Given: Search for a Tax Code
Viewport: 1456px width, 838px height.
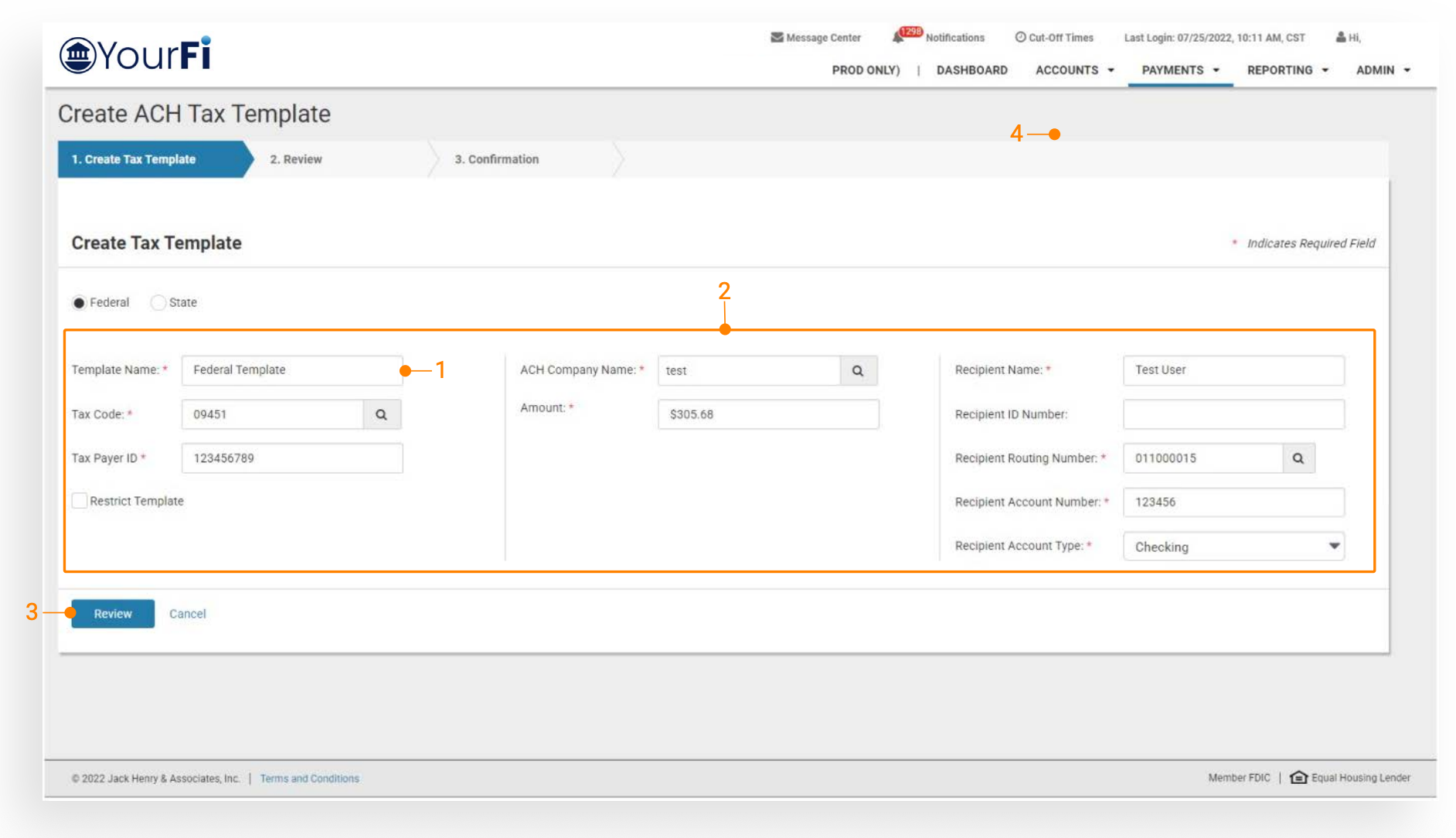Looking at the screenshot, I should pos(381,414).
